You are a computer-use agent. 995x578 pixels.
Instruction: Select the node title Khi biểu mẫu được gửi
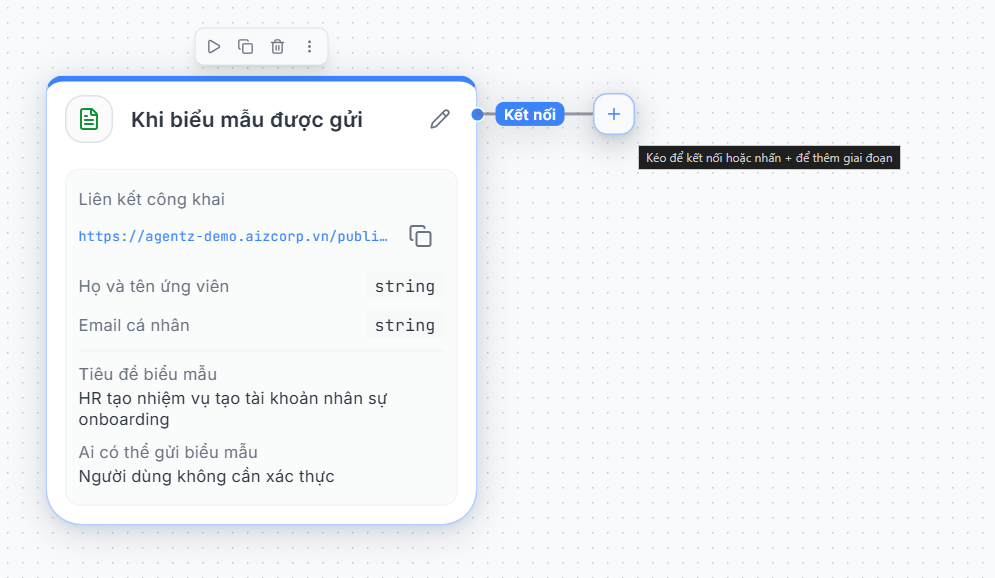pyautogui.click(x=247, y=120)
